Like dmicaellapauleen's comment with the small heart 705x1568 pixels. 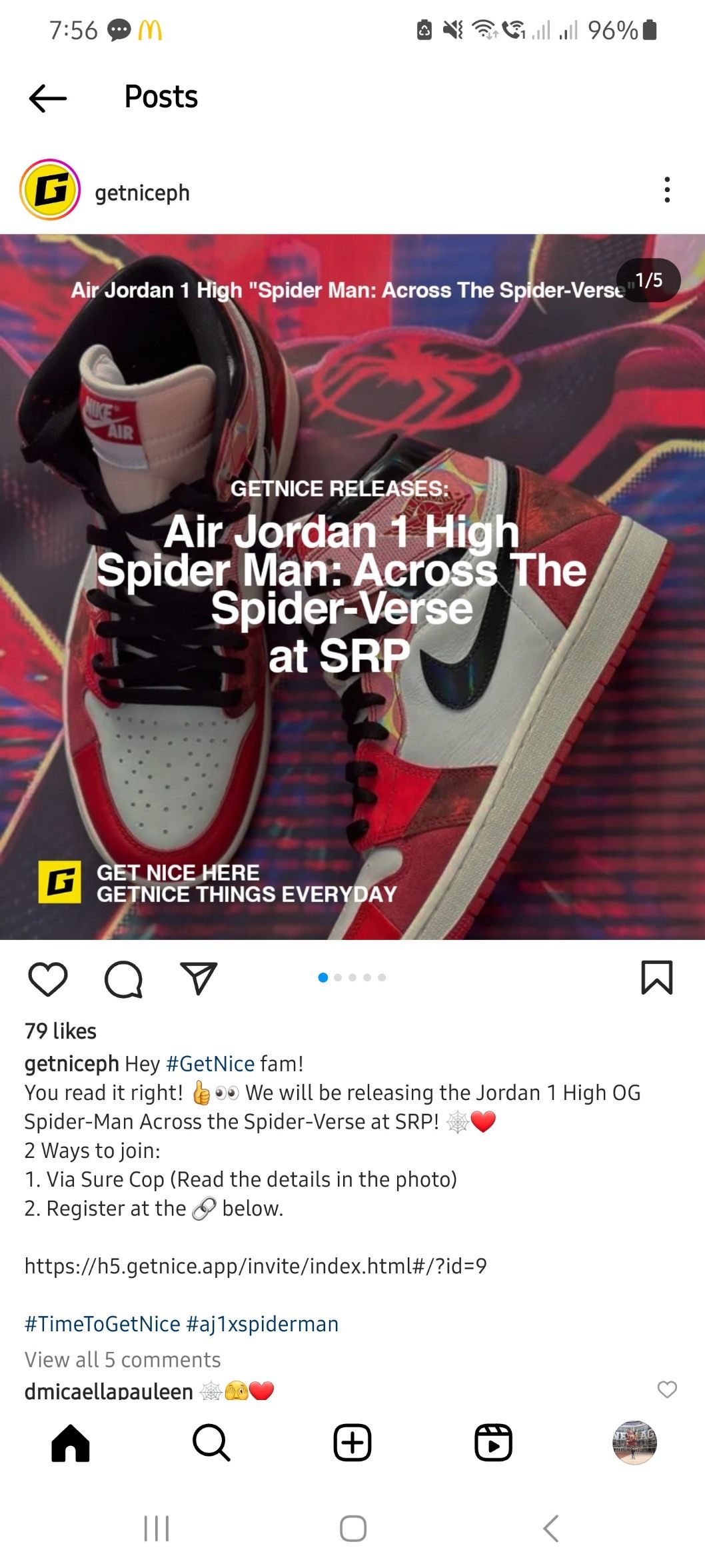click(x=667, y=1389)
